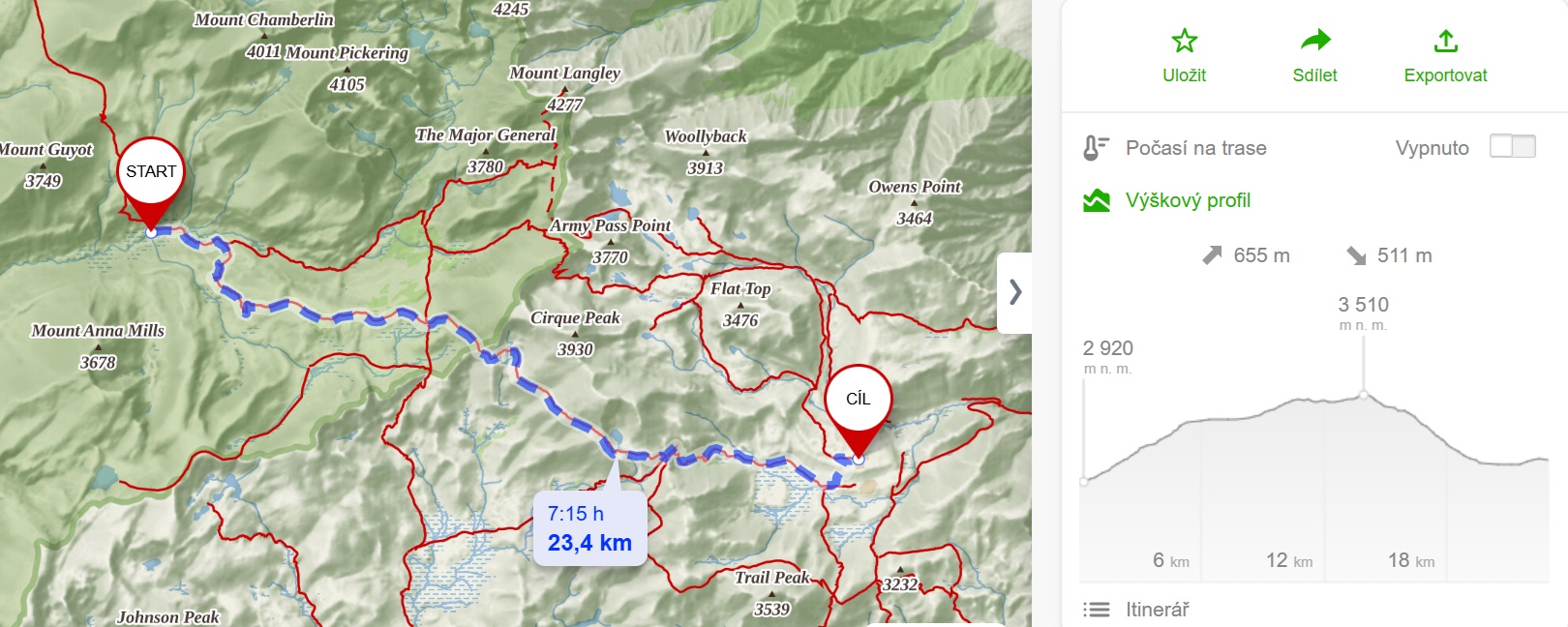Click the 3 510 peak marker on profile
This screenshot has height=627, width=1568.
tap(1364, 395)
